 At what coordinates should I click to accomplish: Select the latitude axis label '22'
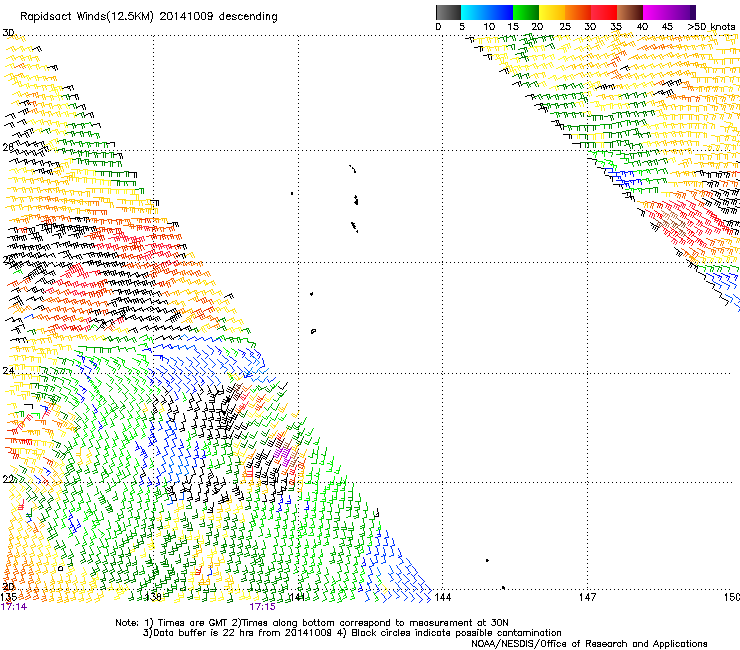pos(8,480)
